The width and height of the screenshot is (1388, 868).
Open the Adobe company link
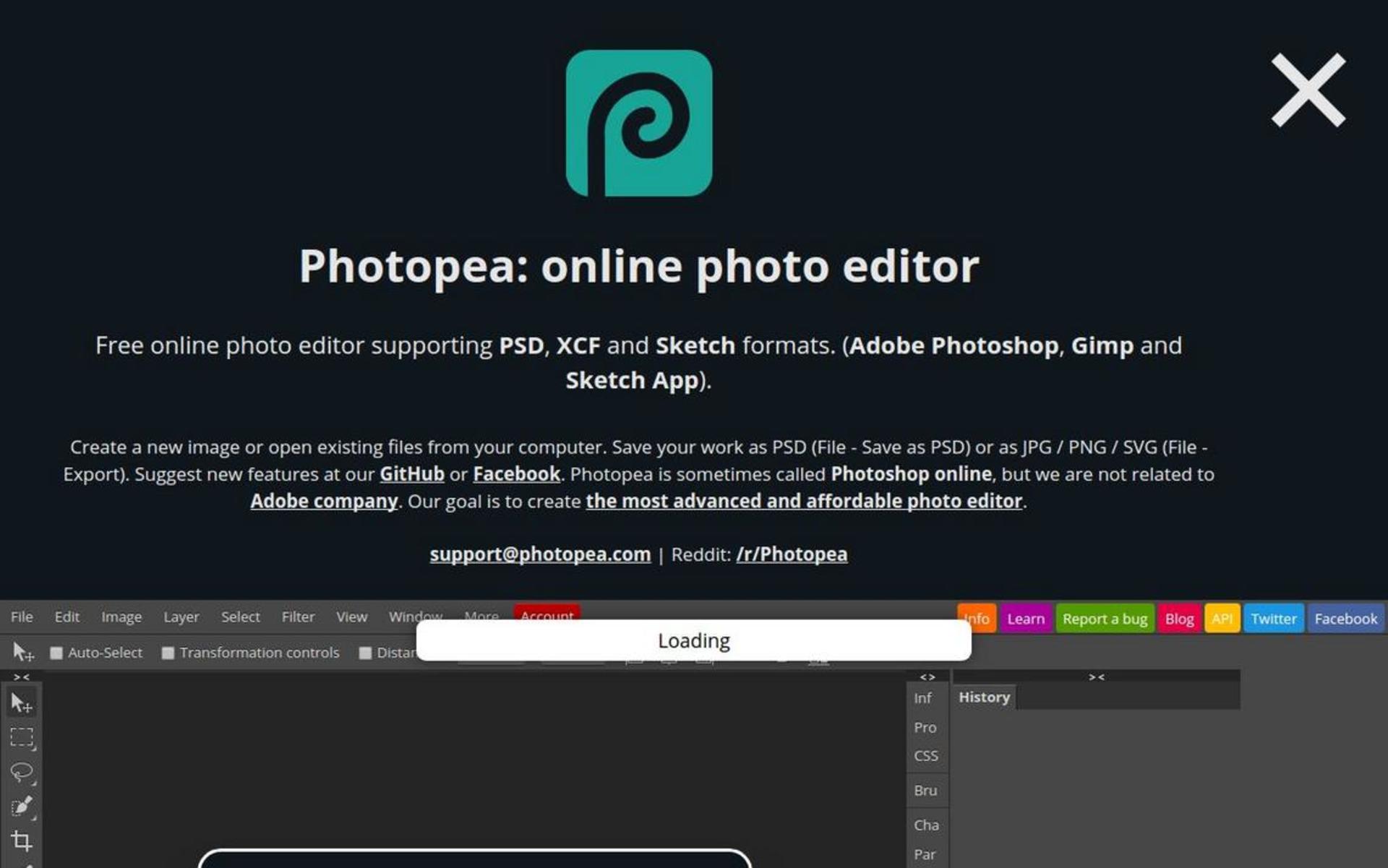point(324,501)
